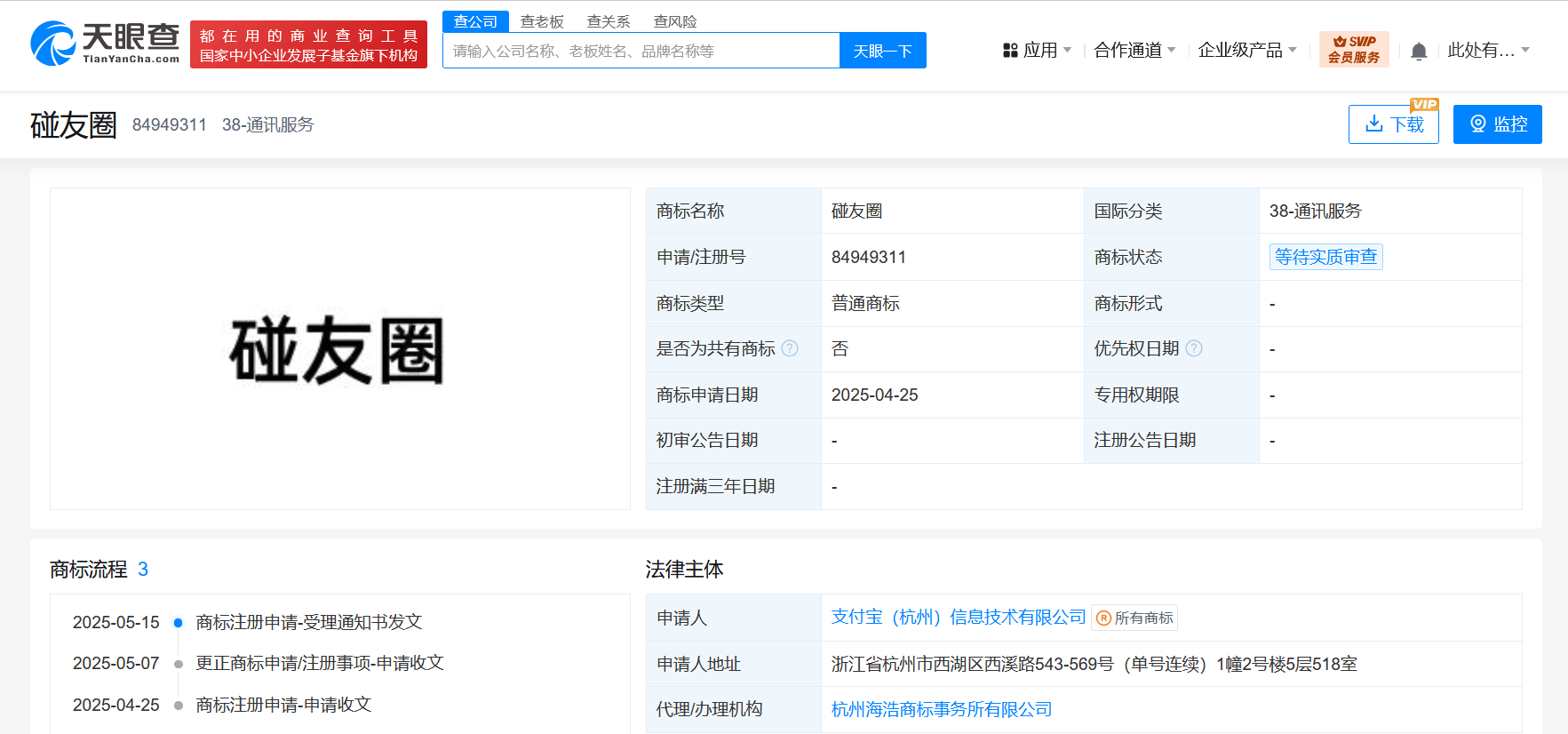The width and height of the screenshot is (1568, 734).
Task: Open 支付宝（杭州）信息技术有限公司 applicant link
Action: pos(958,617)
